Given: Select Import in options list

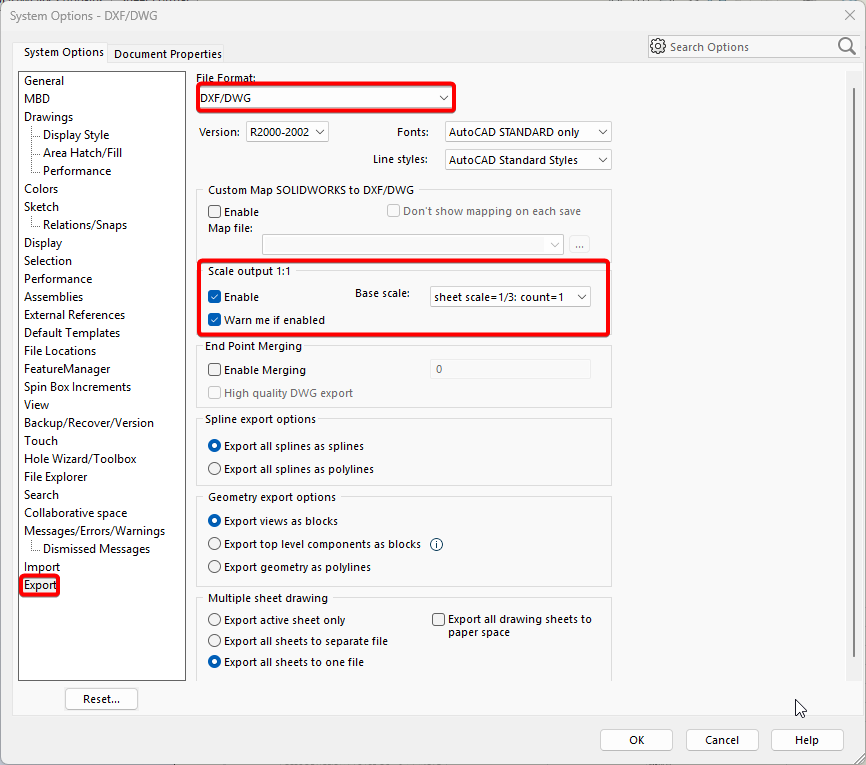Looking at the screenshot, I should tap(42, 567).
